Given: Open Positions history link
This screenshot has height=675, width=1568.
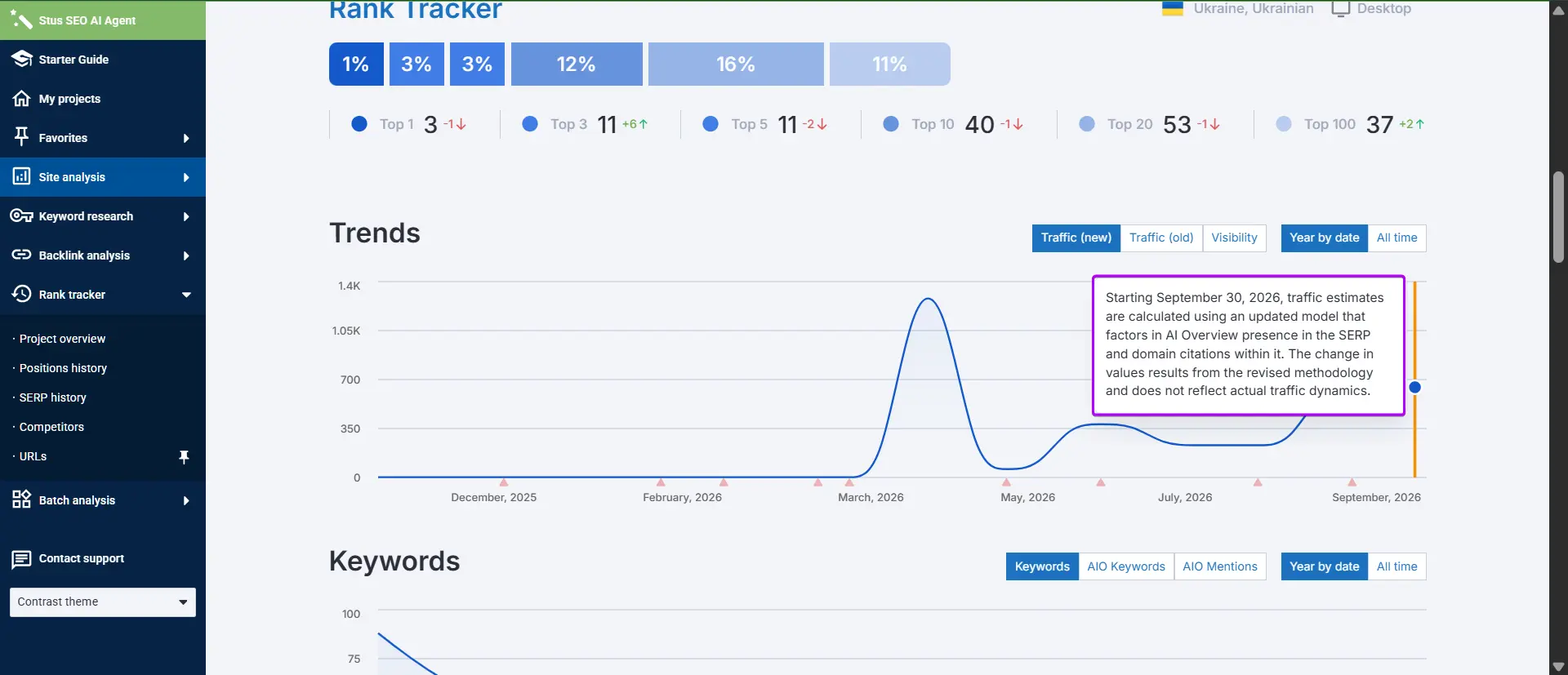Looking at the screenshot, I should pos(63,368).
